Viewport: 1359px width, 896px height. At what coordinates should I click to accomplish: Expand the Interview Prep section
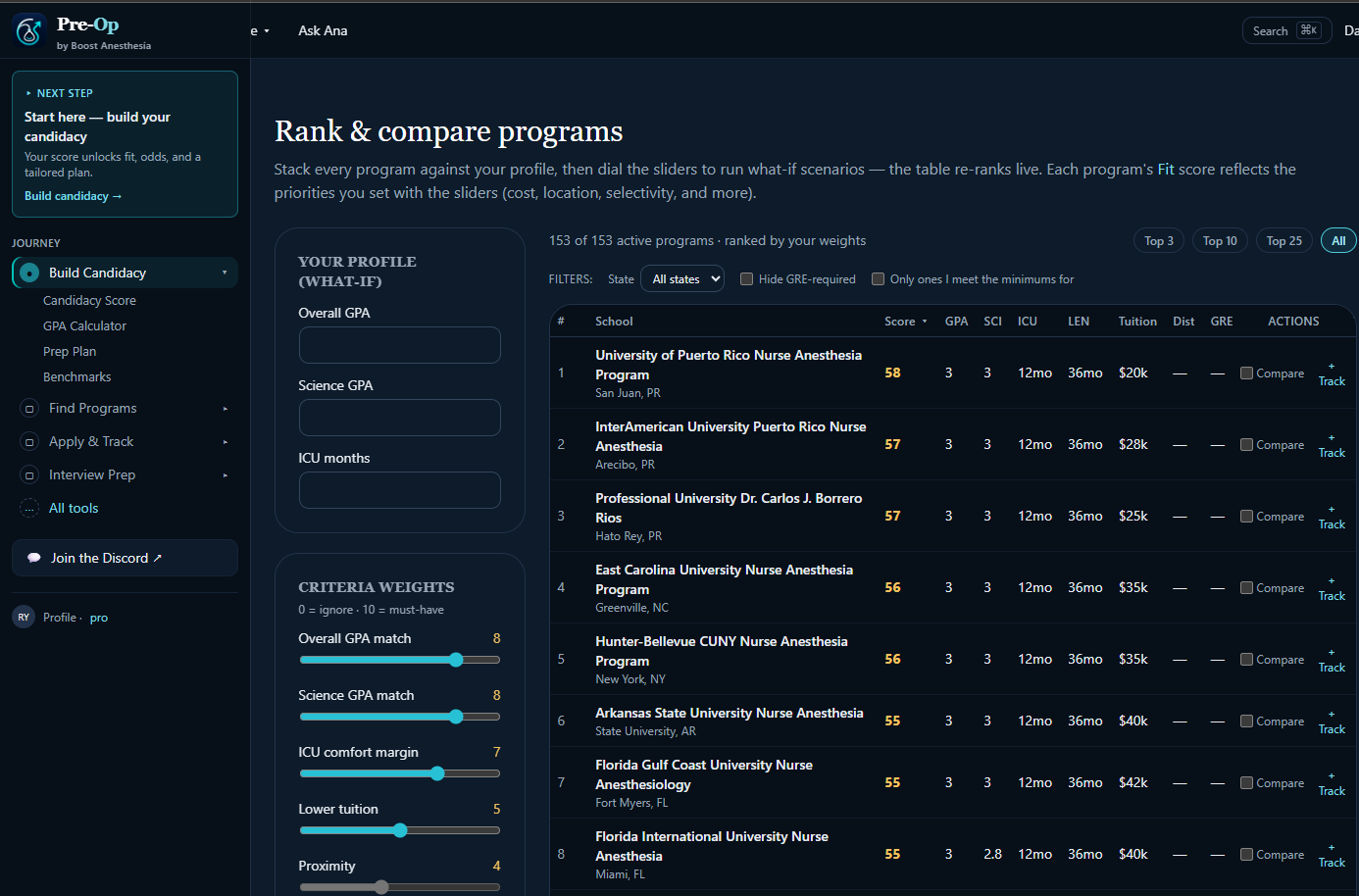point(225,475)
